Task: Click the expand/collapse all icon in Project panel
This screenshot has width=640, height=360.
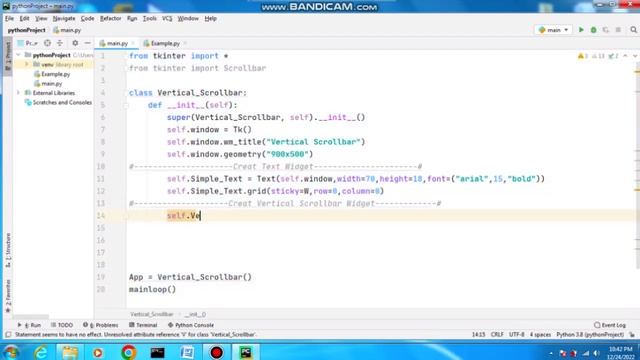Action: (x=60, y=43)
